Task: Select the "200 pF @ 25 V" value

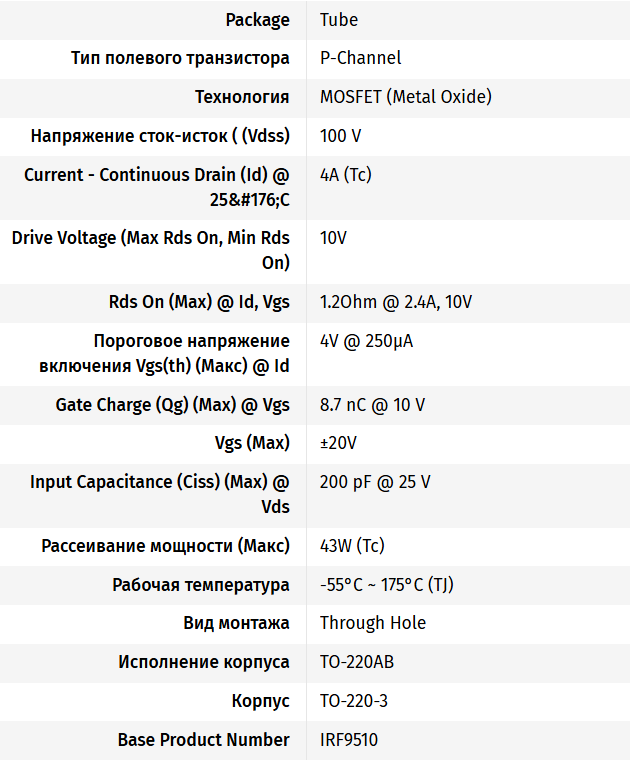Action: tap(375, 482)
